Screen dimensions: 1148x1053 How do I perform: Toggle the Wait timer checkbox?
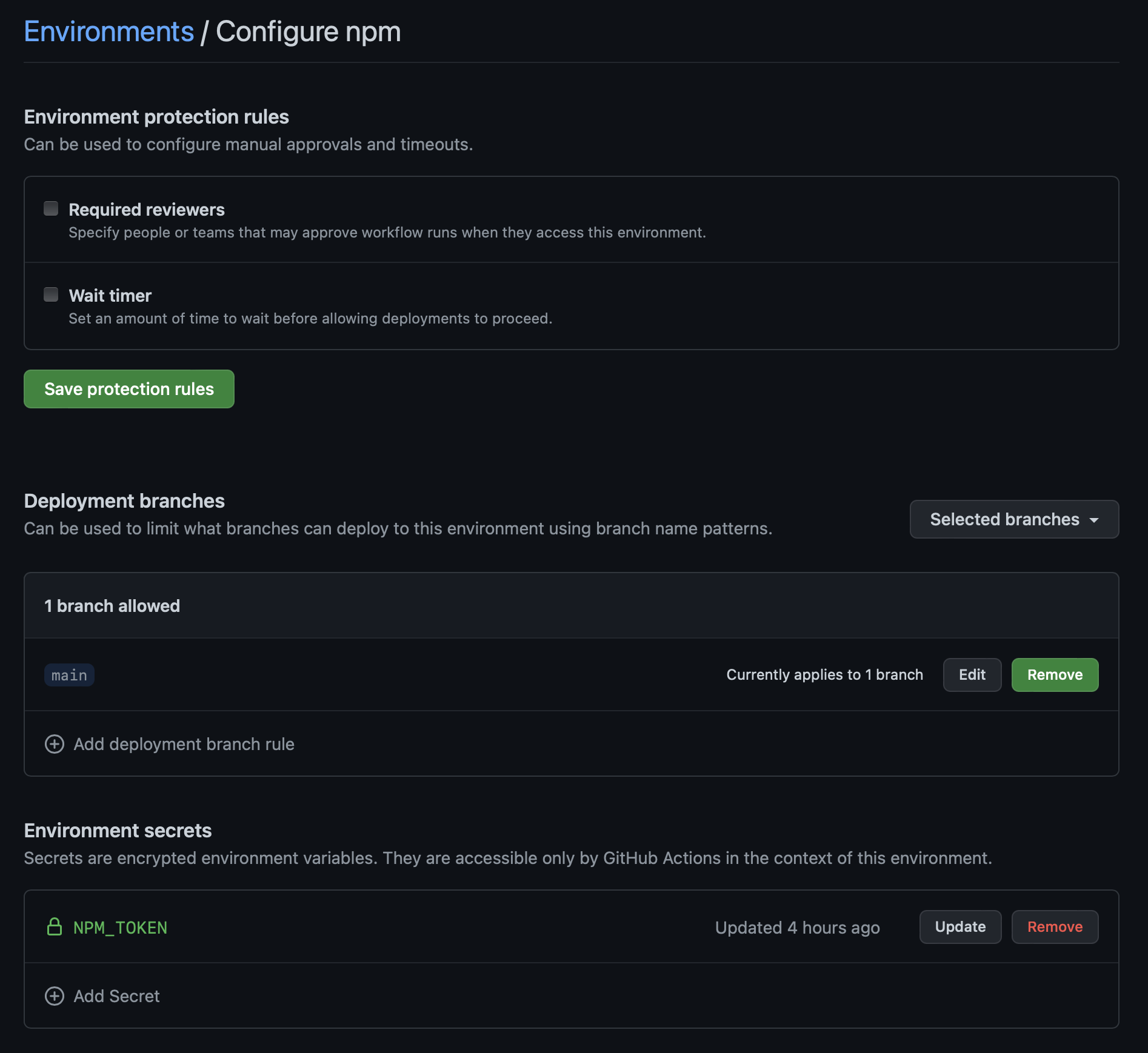[51, 295]
